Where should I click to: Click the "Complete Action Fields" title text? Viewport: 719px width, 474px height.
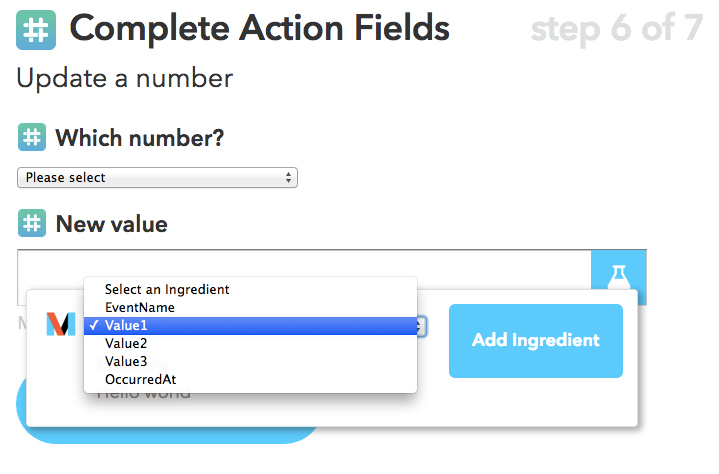point(260,30)
